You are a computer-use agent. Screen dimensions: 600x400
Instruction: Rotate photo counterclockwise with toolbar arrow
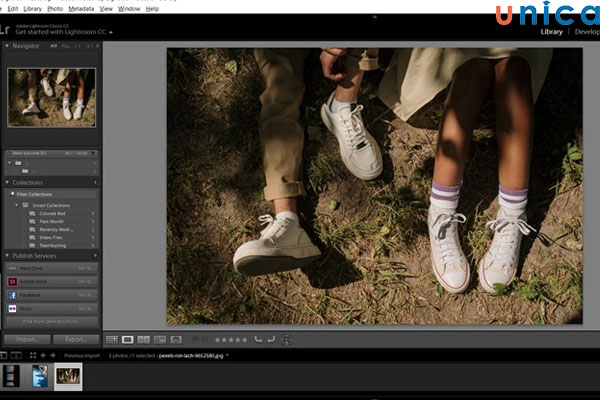[x=257, y=340]
